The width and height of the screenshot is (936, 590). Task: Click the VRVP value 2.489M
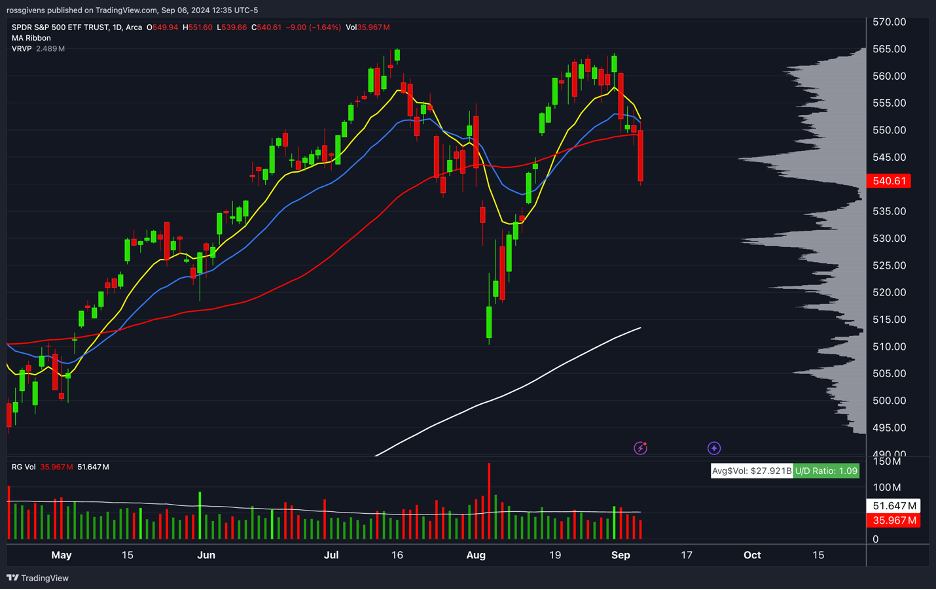point(50,48)
